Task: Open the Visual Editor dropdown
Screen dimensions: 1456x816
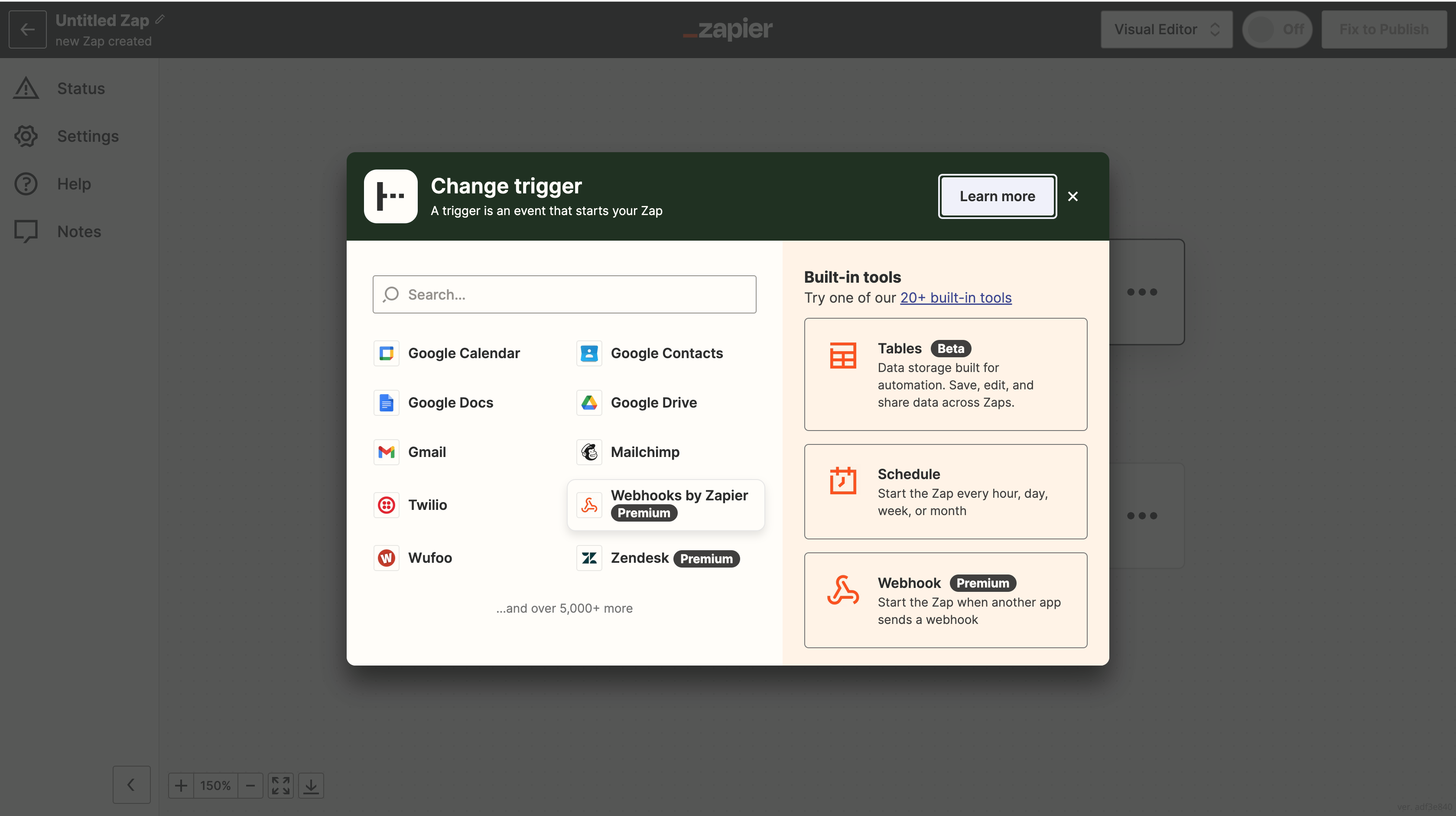Action: coord(1167,29)
